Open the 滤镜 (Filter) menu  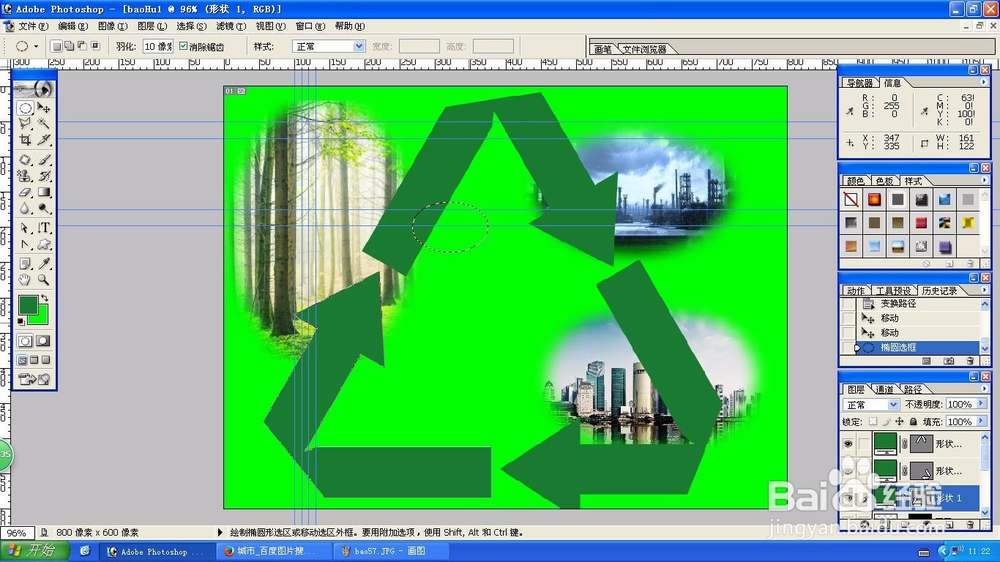(x=231, y=26)
